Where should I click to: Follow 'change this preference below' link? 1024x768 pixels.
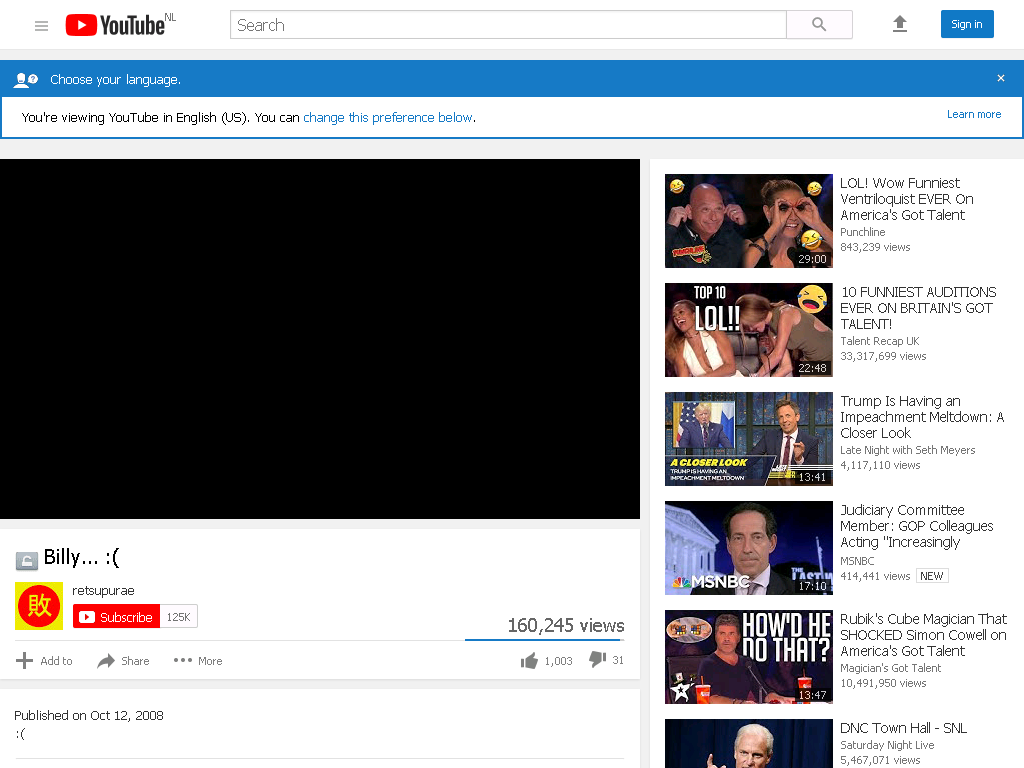tap(388, 118)
